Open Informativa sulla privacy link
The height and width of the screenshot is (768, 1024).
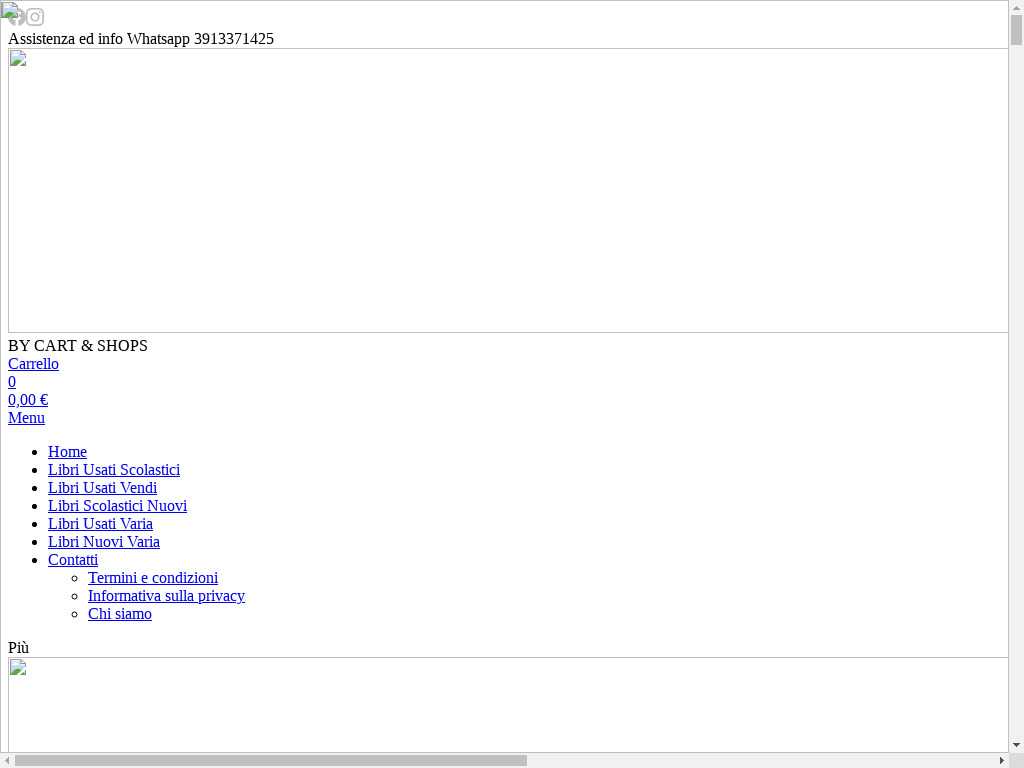coord(167,596)
